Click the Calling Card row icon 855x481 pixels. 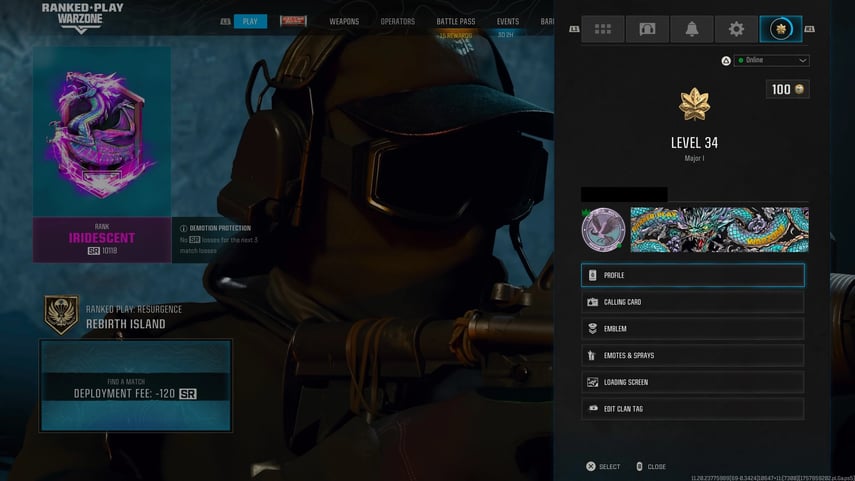pyautogui.click(x=593, y=302)
